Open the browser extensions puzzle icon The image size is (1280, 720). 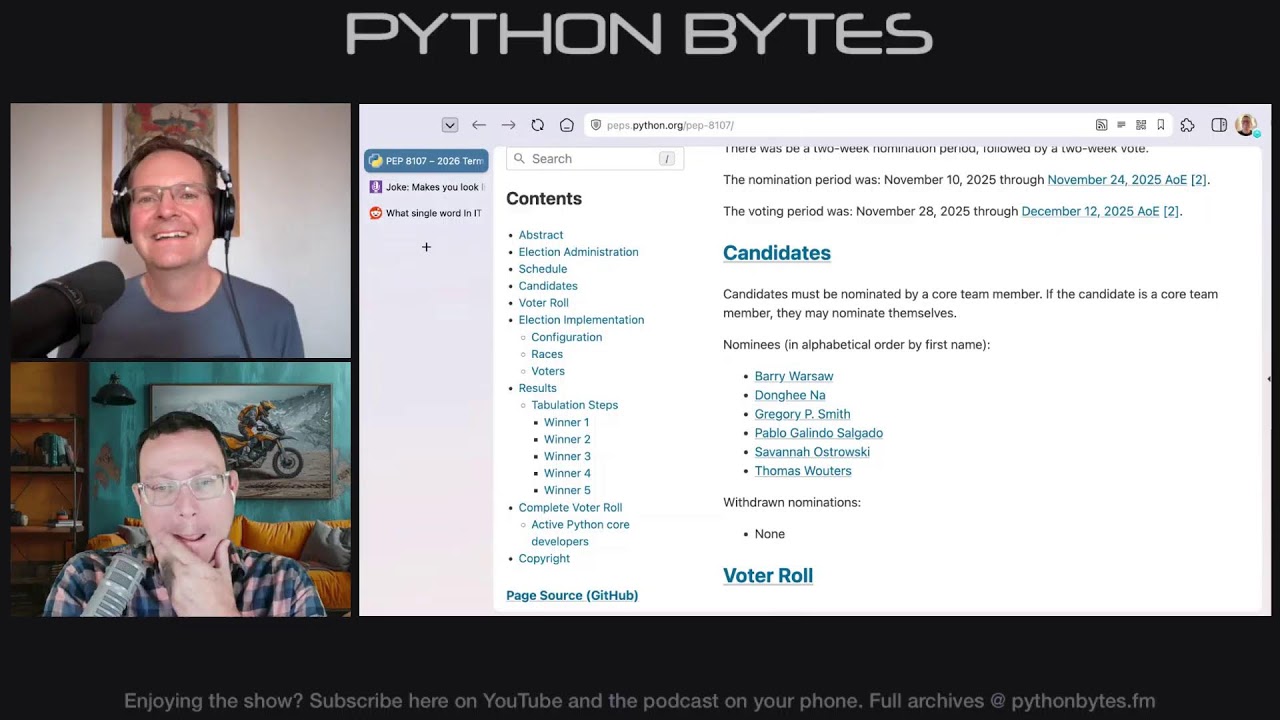coord(1188,125)
